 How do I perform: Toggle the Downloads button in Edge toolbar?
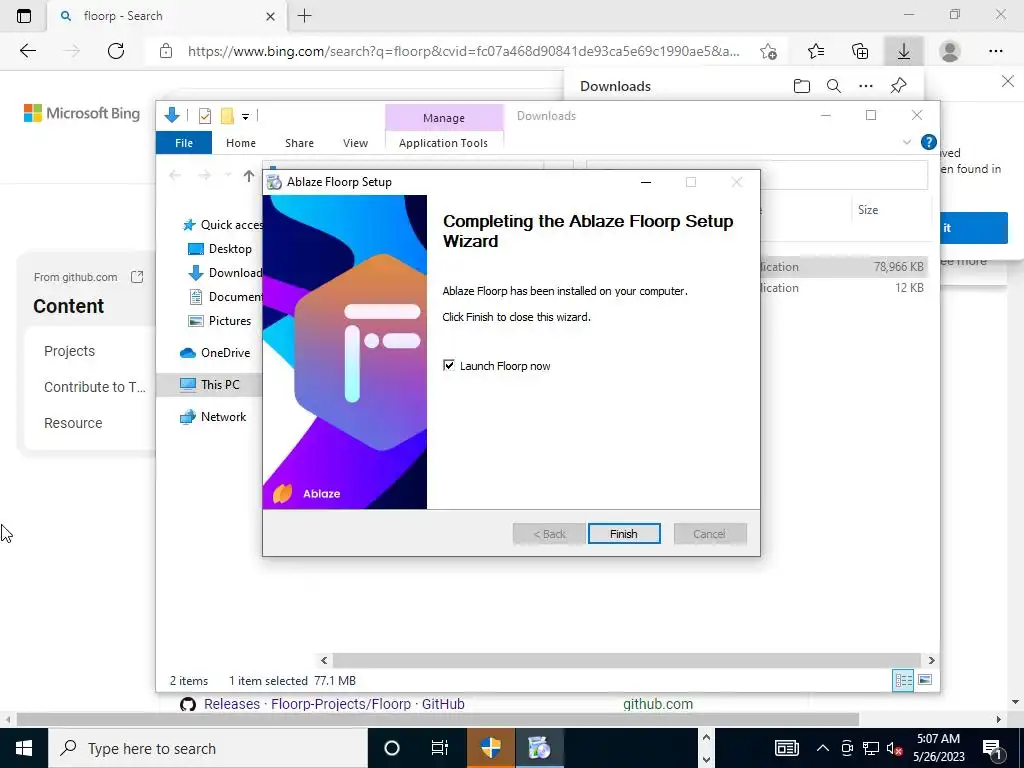[x=904, y=51]
